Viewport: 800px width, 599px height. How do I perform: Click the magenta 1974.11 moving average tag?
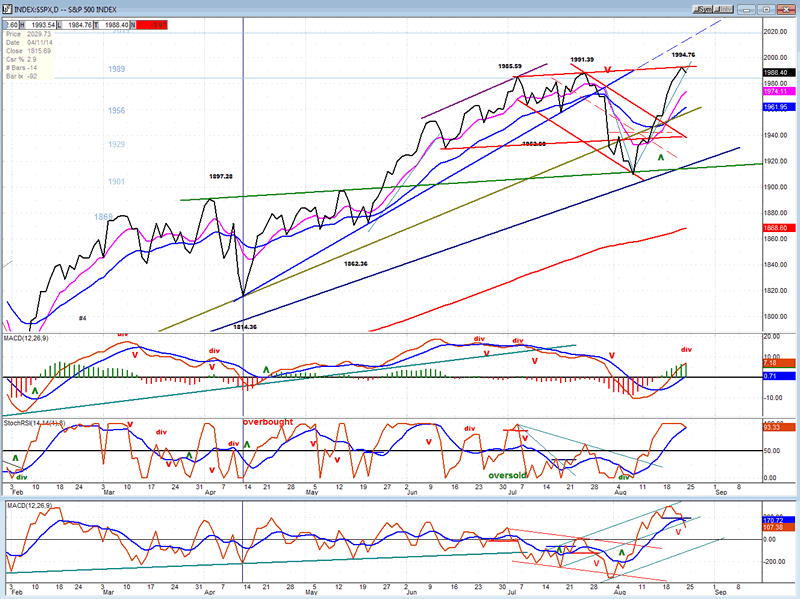(779, 91)
